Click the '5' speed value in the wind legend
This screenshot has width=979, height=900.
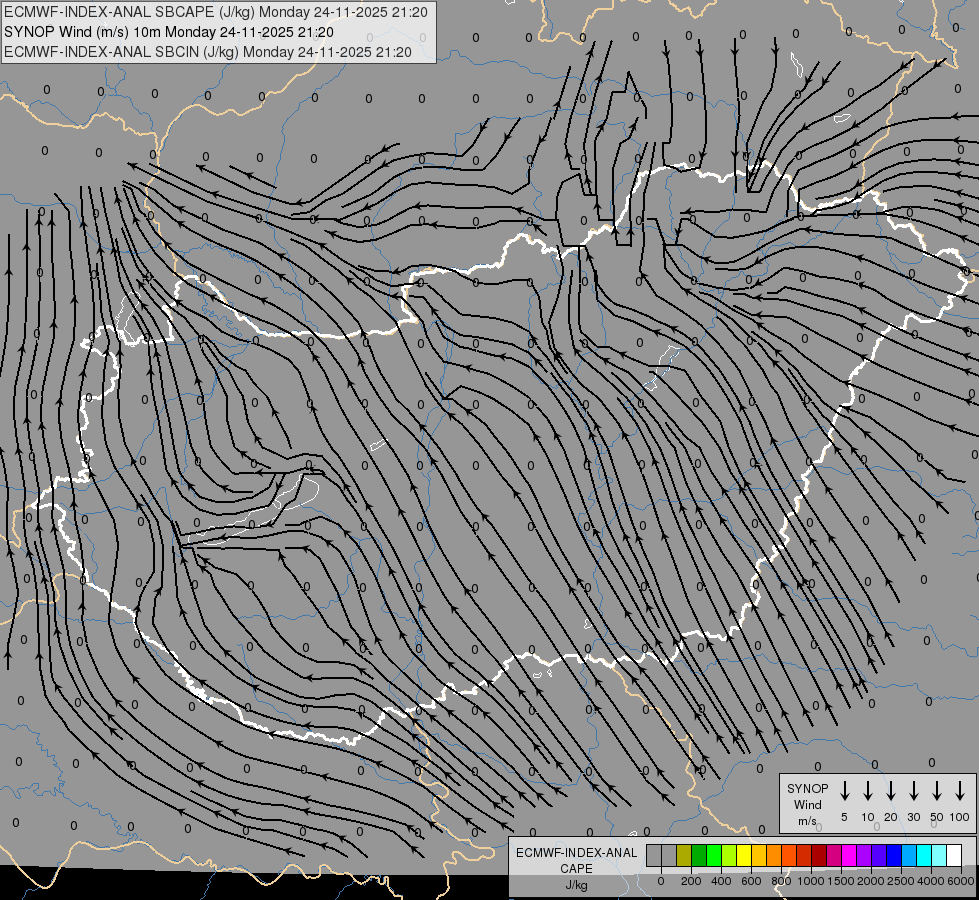pos(844,817)
